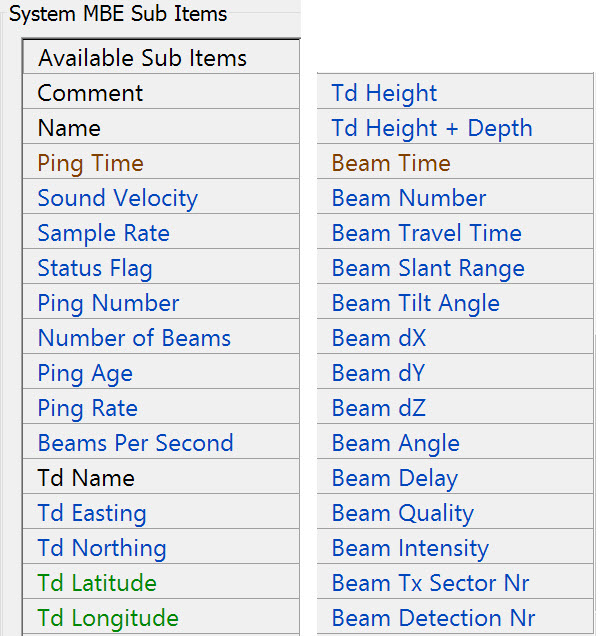This screenshot has width=606, height=636.
Task: Click the Name sub item
Action: (x=69, y=128)
